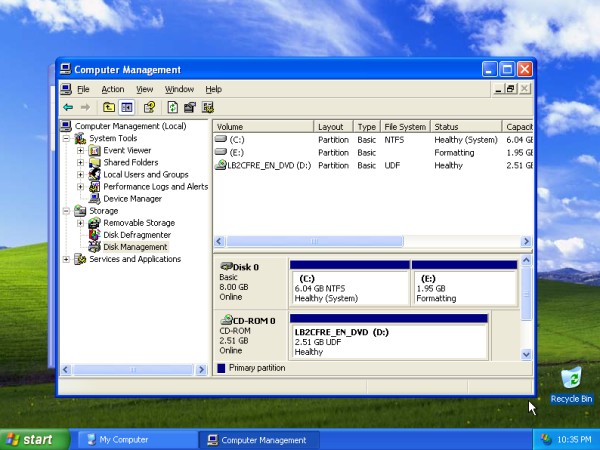Viewport: 600px width, 450px height.
Task: Click the Local Users and Groups icon
Action: pos(95,174)
